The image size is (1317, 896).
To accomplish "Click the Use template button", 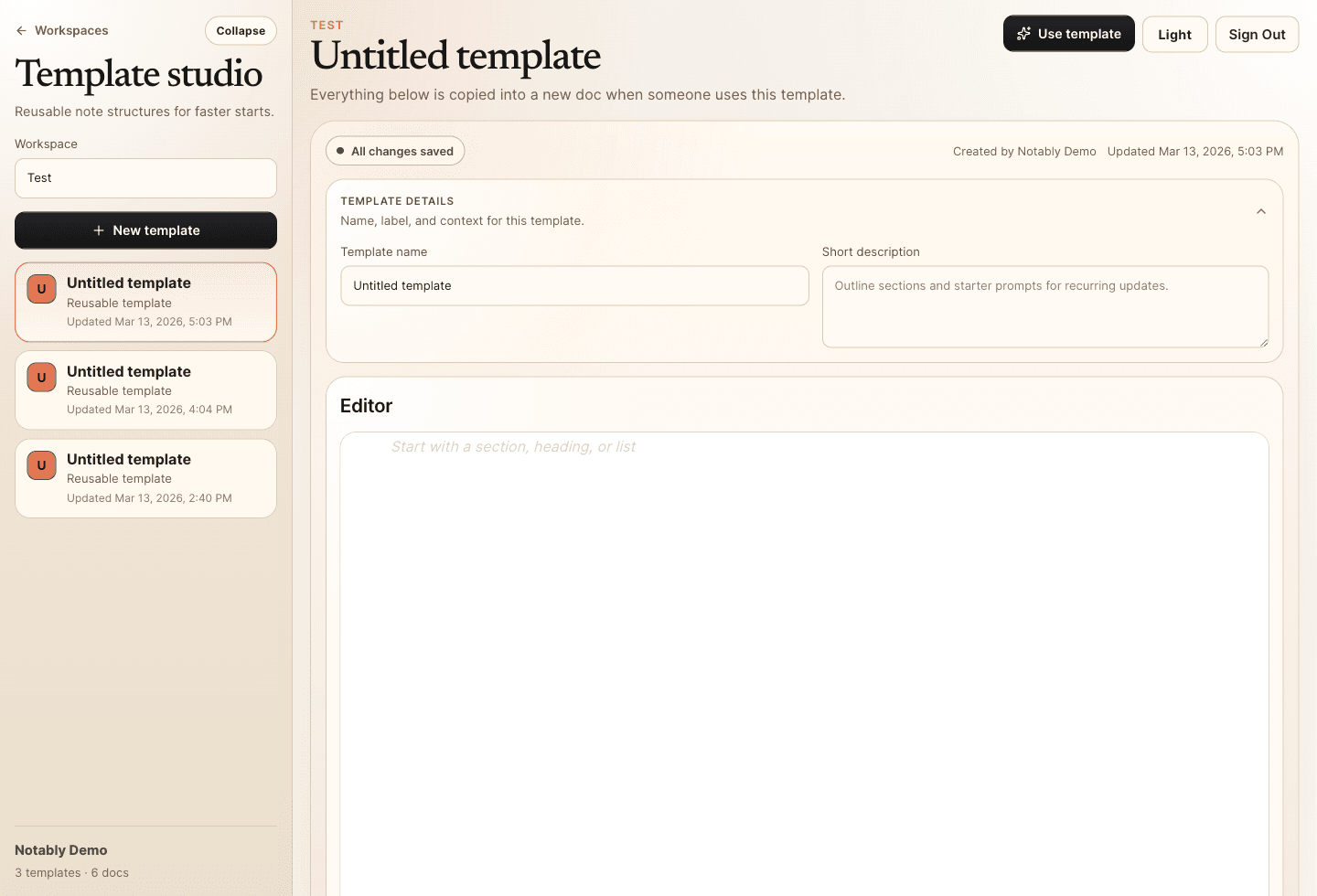I will click(x=1068, y=33).
